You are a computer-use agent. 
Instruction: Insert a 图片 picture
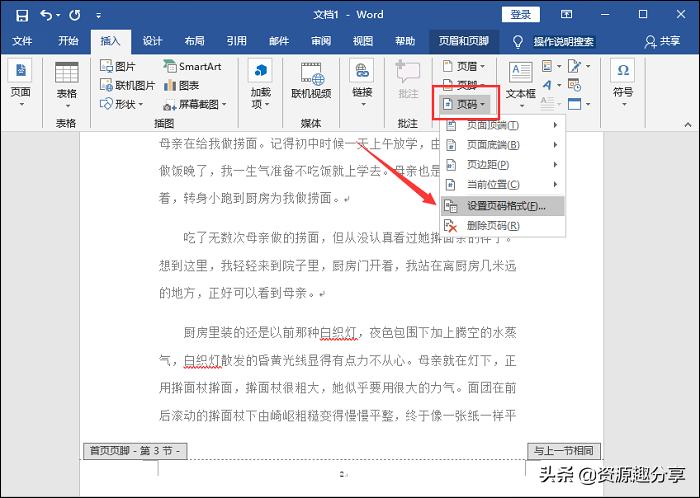(x=118, y=66)
